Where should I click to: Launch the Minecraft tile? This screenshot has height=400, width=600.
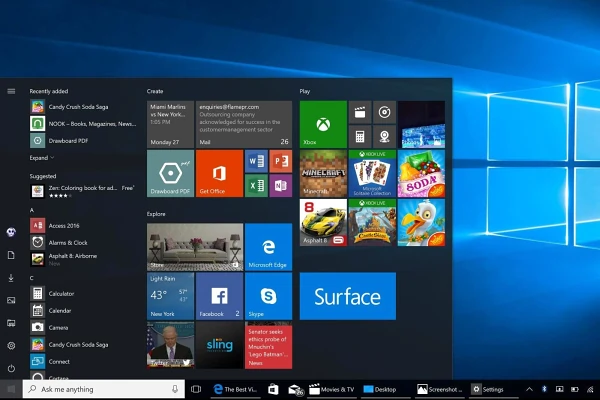[323, 173]
